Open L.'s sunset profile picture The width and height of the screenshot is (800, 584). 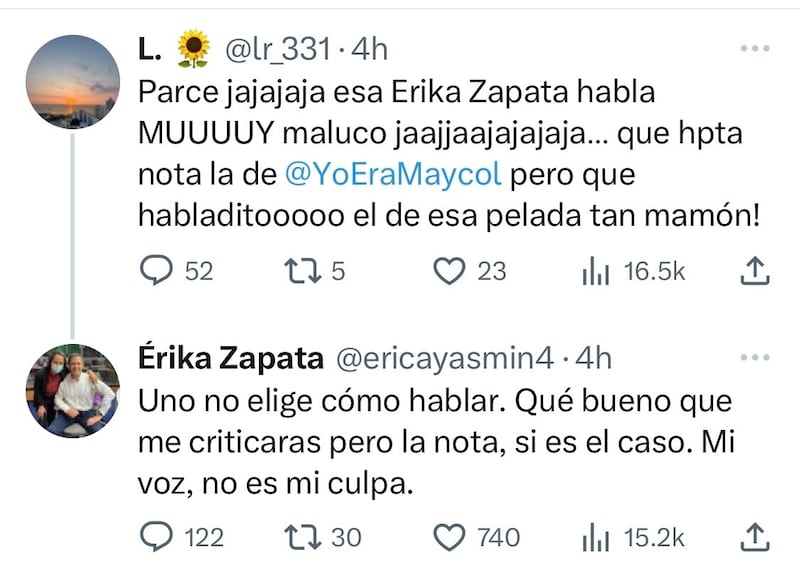(x=72, y=82)
